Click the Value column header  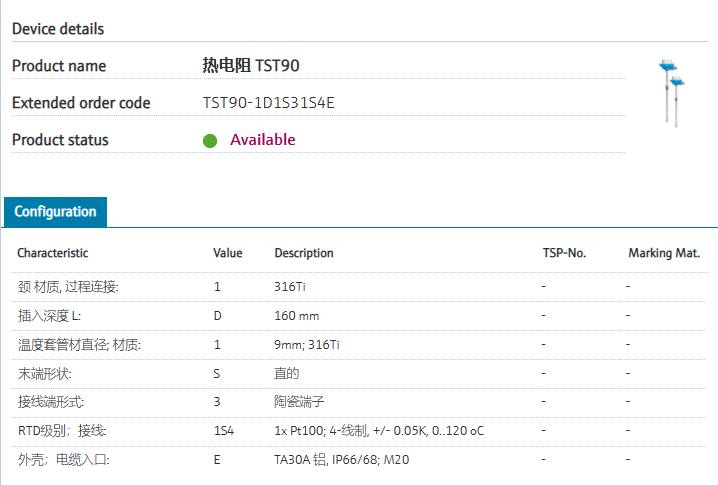pyautogui.click(x=228, y=253)
